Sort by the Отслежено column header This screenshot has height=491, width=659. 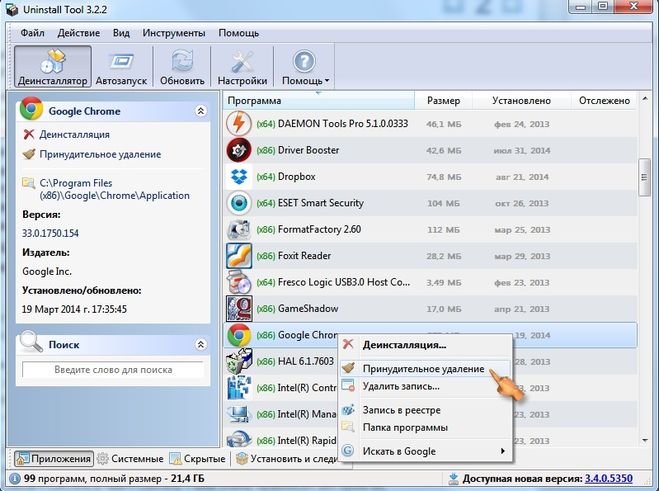pyautogui.click(x=604, y=101)
